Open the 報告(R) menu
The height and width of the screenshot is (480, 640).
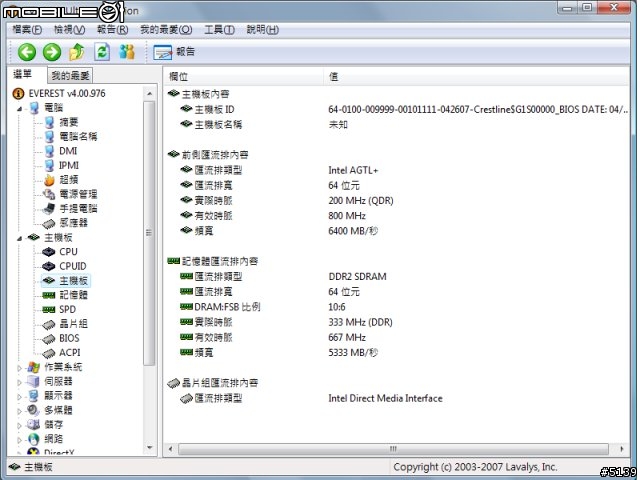[112, 29]
